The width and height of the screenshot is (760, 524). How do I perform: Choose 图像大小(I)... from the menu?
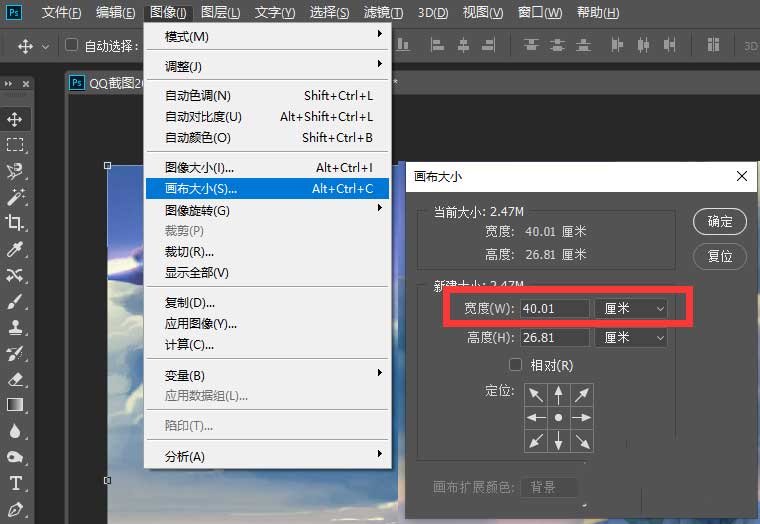[267, 168]
